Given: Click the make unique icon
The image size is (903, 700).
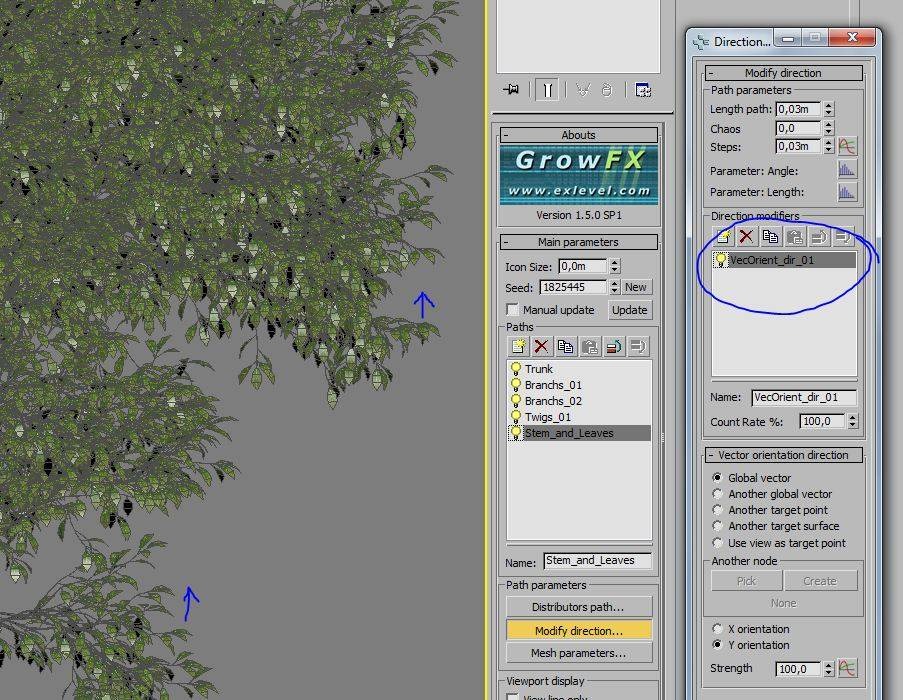Looking at the screenshot, I should tap(583, 90).
